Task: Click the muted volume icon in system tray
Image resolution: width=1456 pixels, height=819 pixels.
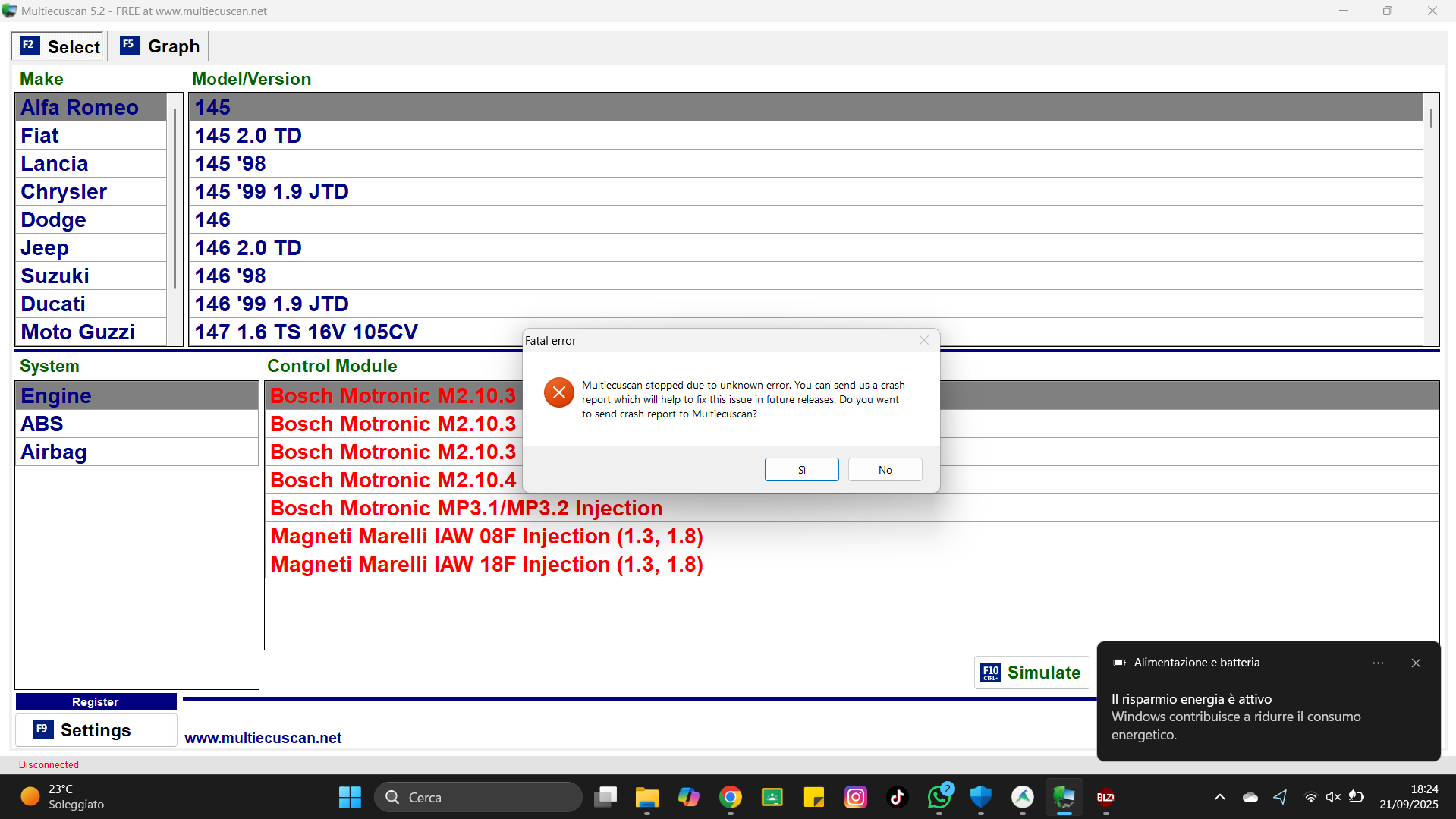Action: [1333, 797]
